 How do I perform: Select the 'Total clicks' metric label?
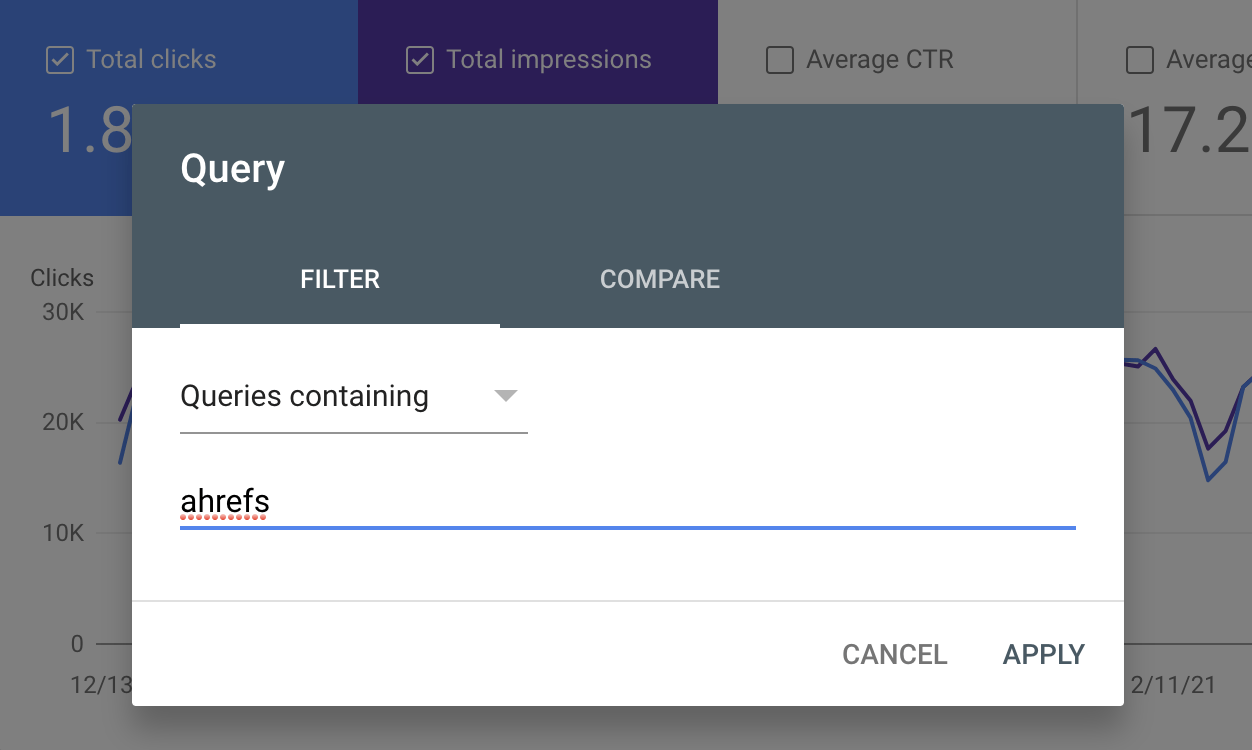tap(151, 60)
